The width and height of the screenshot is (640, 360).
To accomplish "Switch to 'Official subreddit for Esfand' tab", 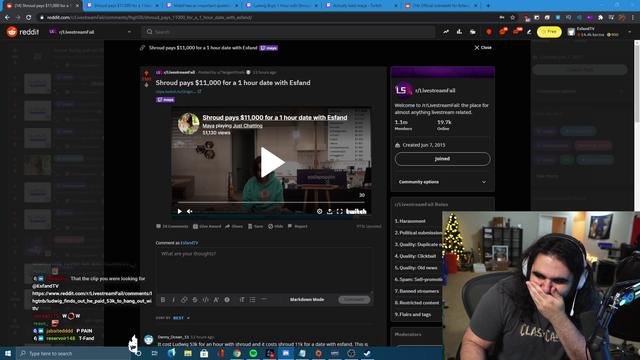I will point(442,6).
